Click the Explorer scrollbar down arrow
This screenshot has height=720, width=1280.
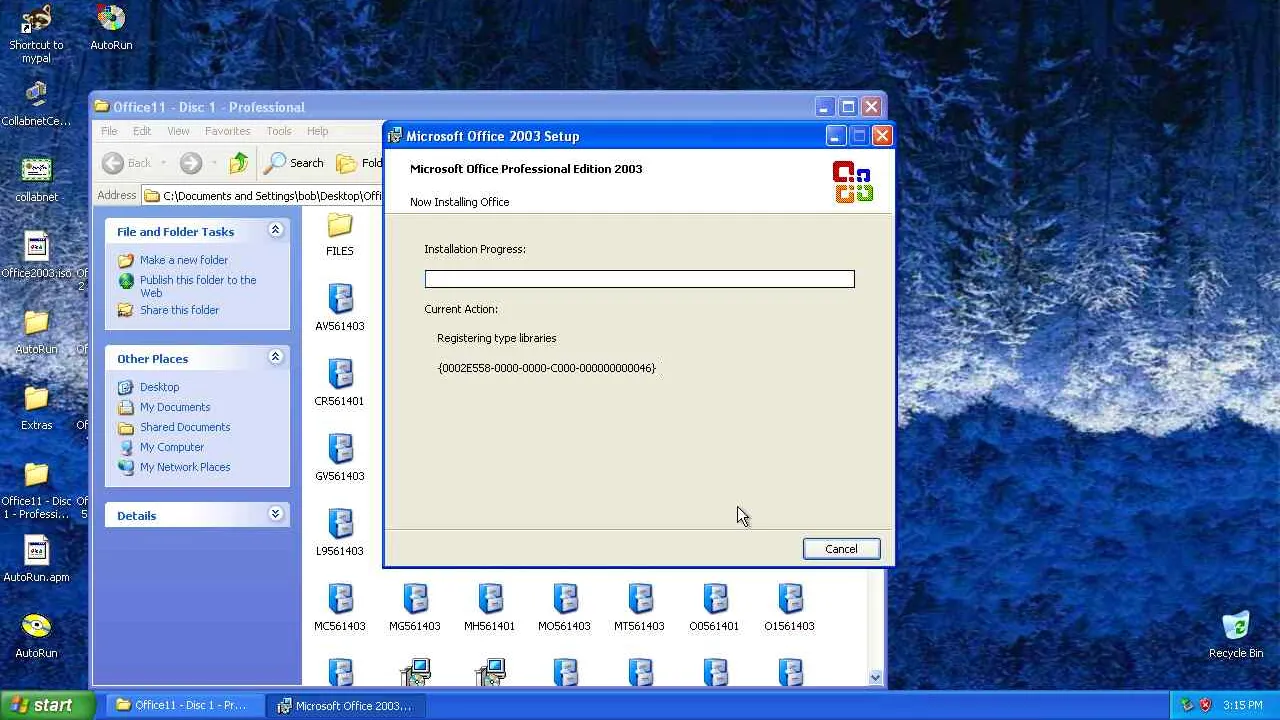(876, 677)
